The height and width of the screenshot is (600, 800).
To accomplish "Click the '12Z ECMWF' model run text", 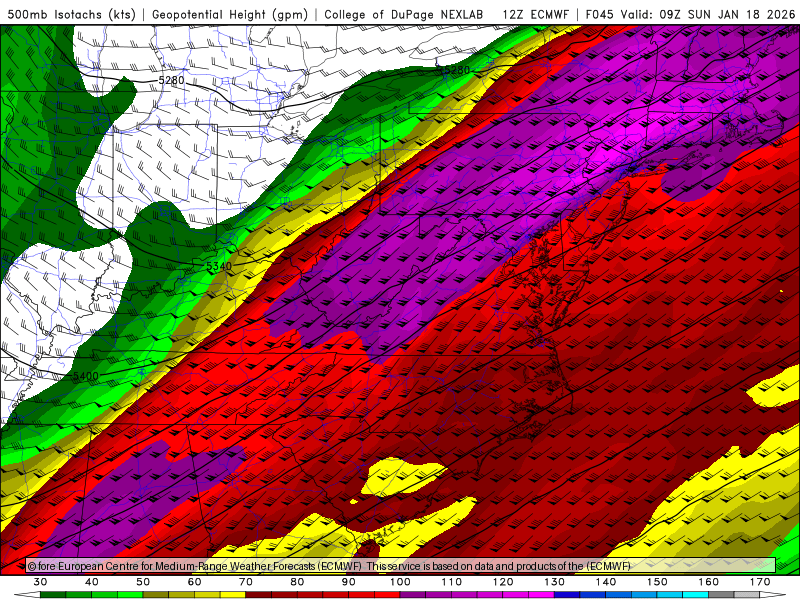I will click(x=535, y=15).
